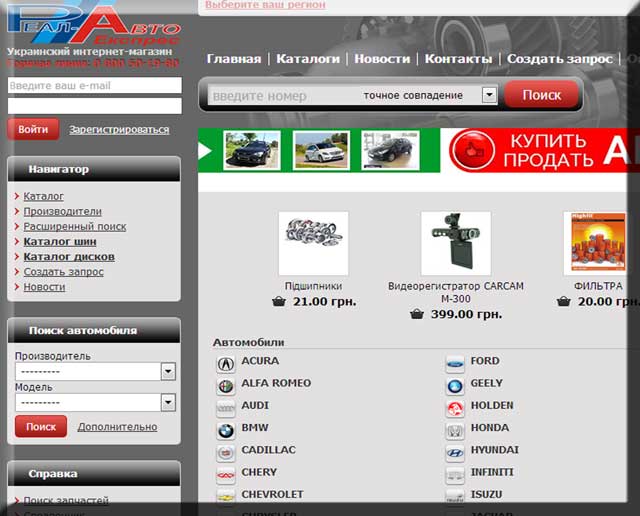Click the Alfa Romeo logo icon
This screenshot has width=640, height=516.
[x=226, y=386]
